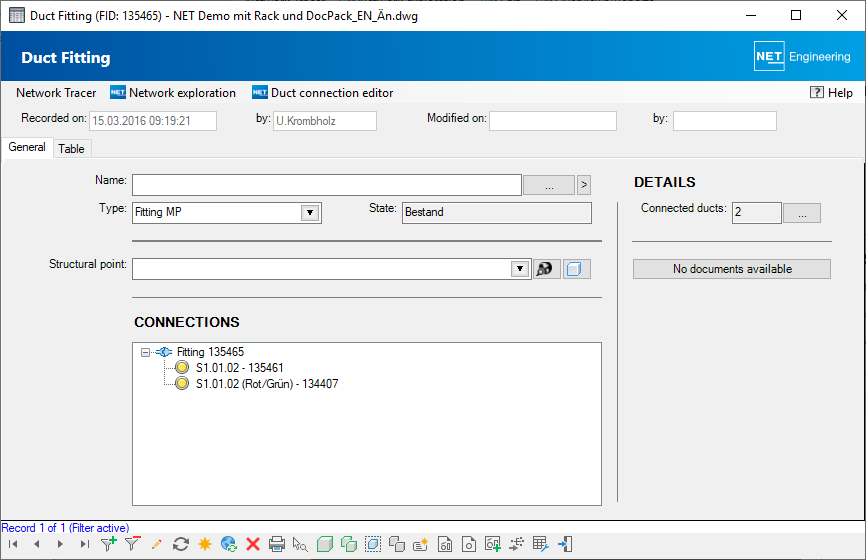The image size is (866, 560).
Task: Open the Network Tracer menu item
Action: click(x=56, y=93)
